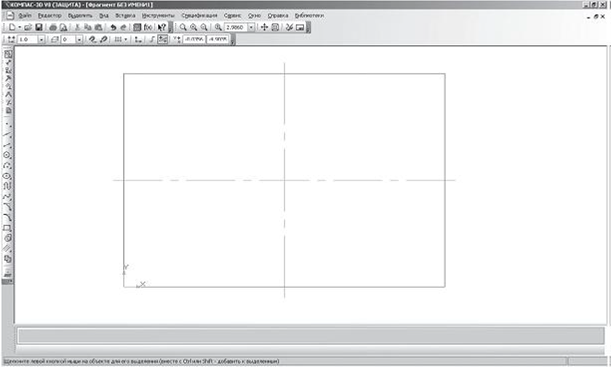Save the document using the floppy disk icon

click(39, 27)
